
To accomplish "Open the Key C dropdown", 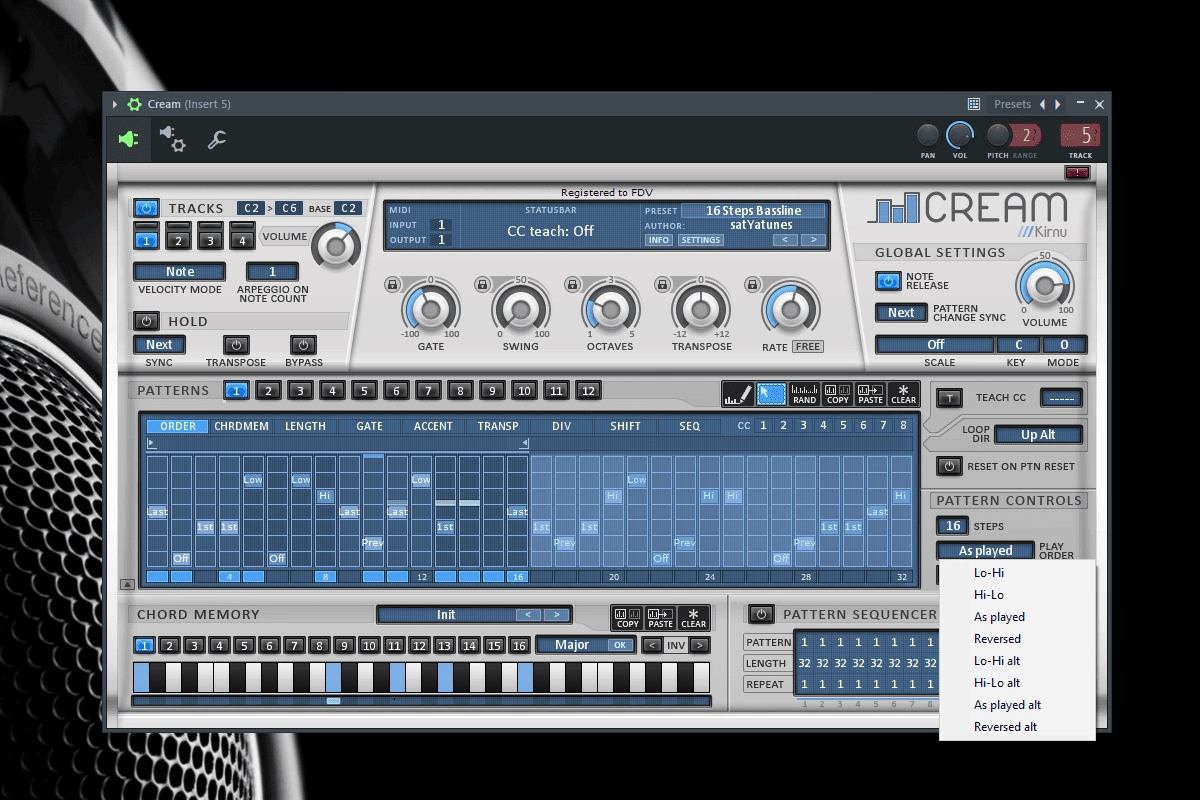I will tap(1018, 345).
